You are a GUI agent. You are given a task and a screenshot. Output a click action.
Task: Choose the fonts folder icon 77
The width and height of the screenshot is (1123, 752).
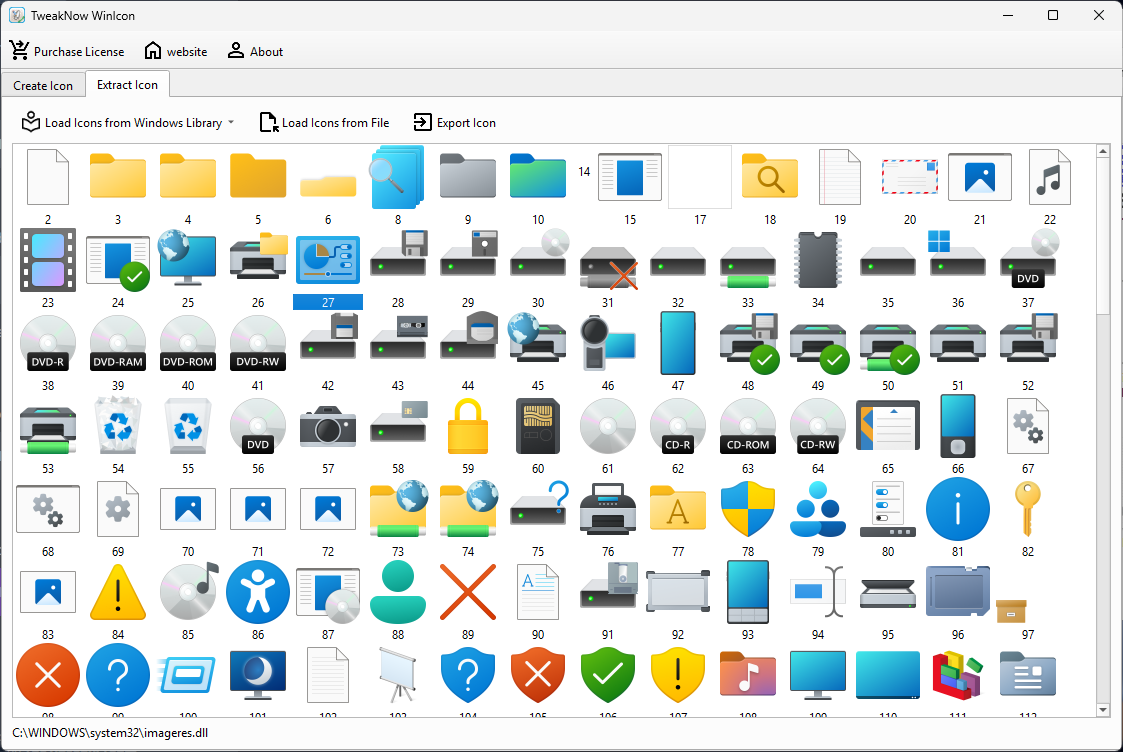678,508
